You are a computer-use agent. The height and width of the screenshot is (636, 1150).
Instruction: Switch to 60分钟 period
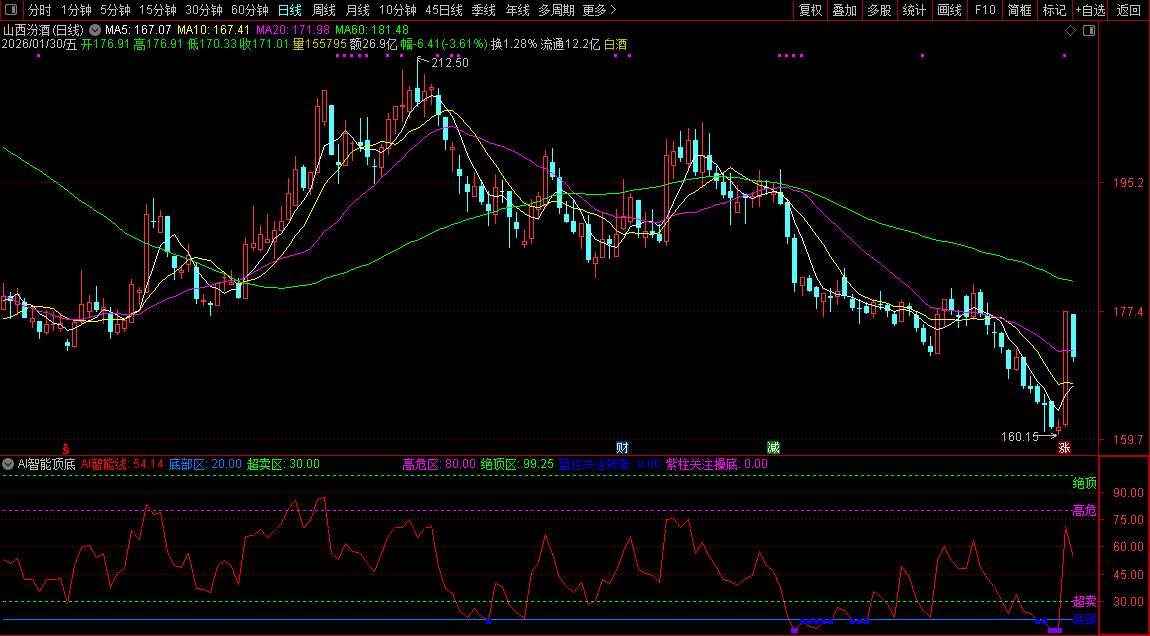pos(249,10)
